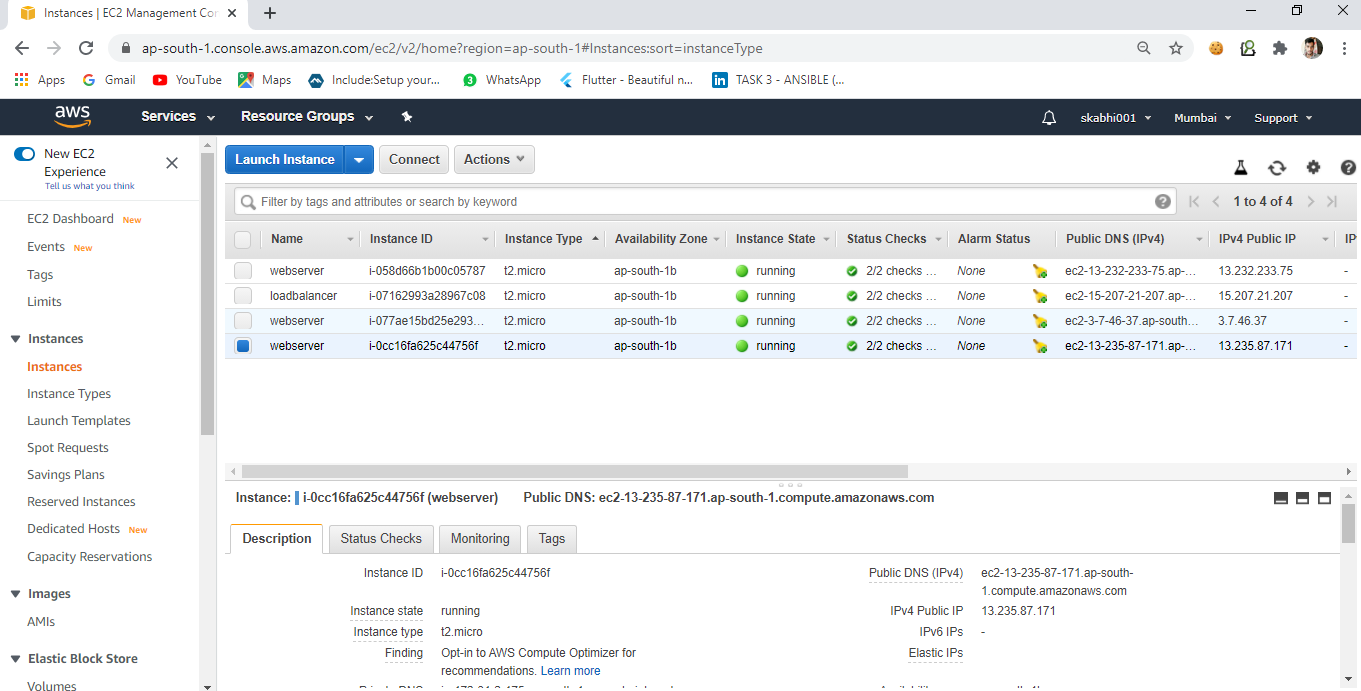This screenshot has height=691, width=1361.
Task: Click the pin favorites icon next to Resource Groups
Action: 406,117
